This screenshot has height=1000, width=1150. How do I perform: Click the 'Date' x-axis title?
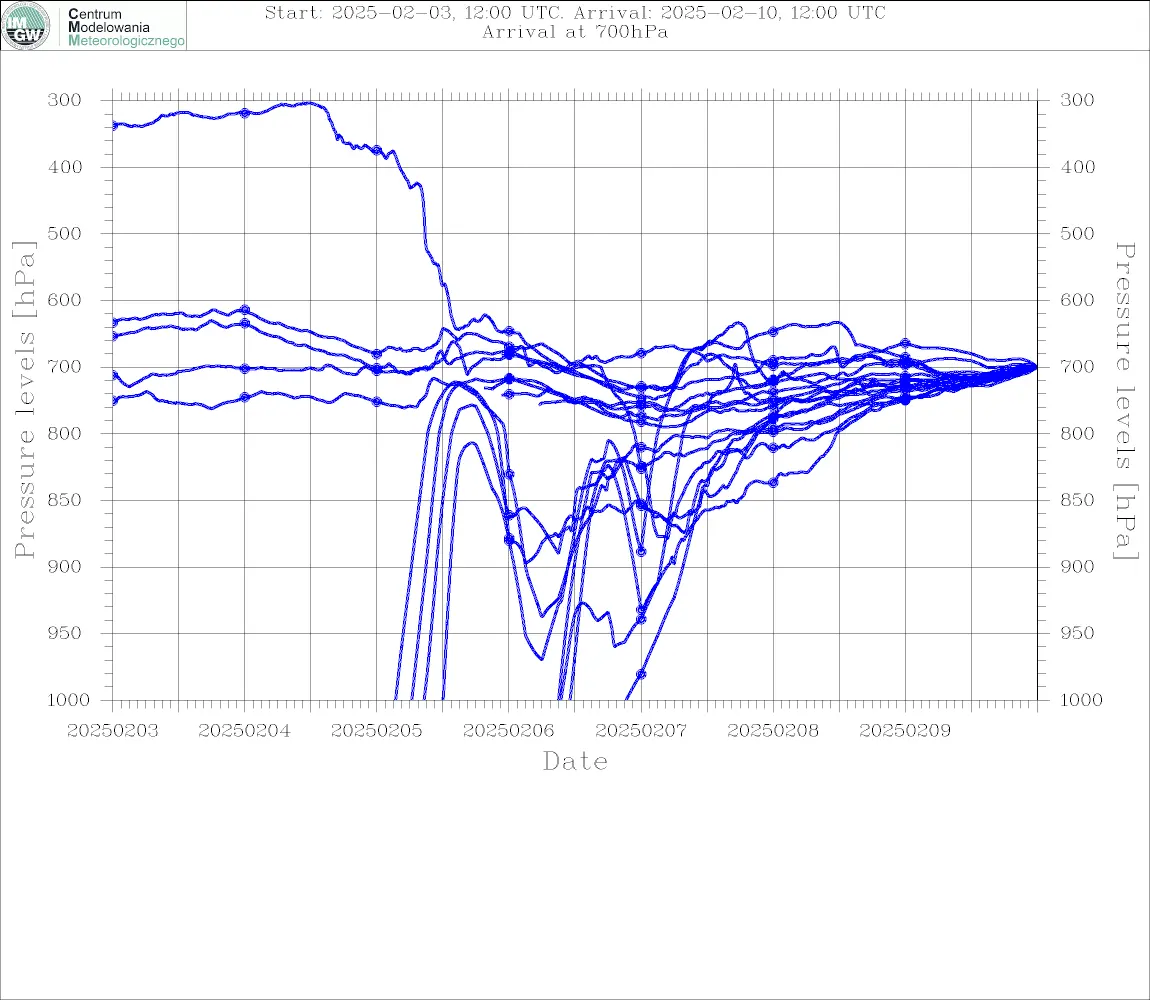pyautogui.click(x=576, y=761)
